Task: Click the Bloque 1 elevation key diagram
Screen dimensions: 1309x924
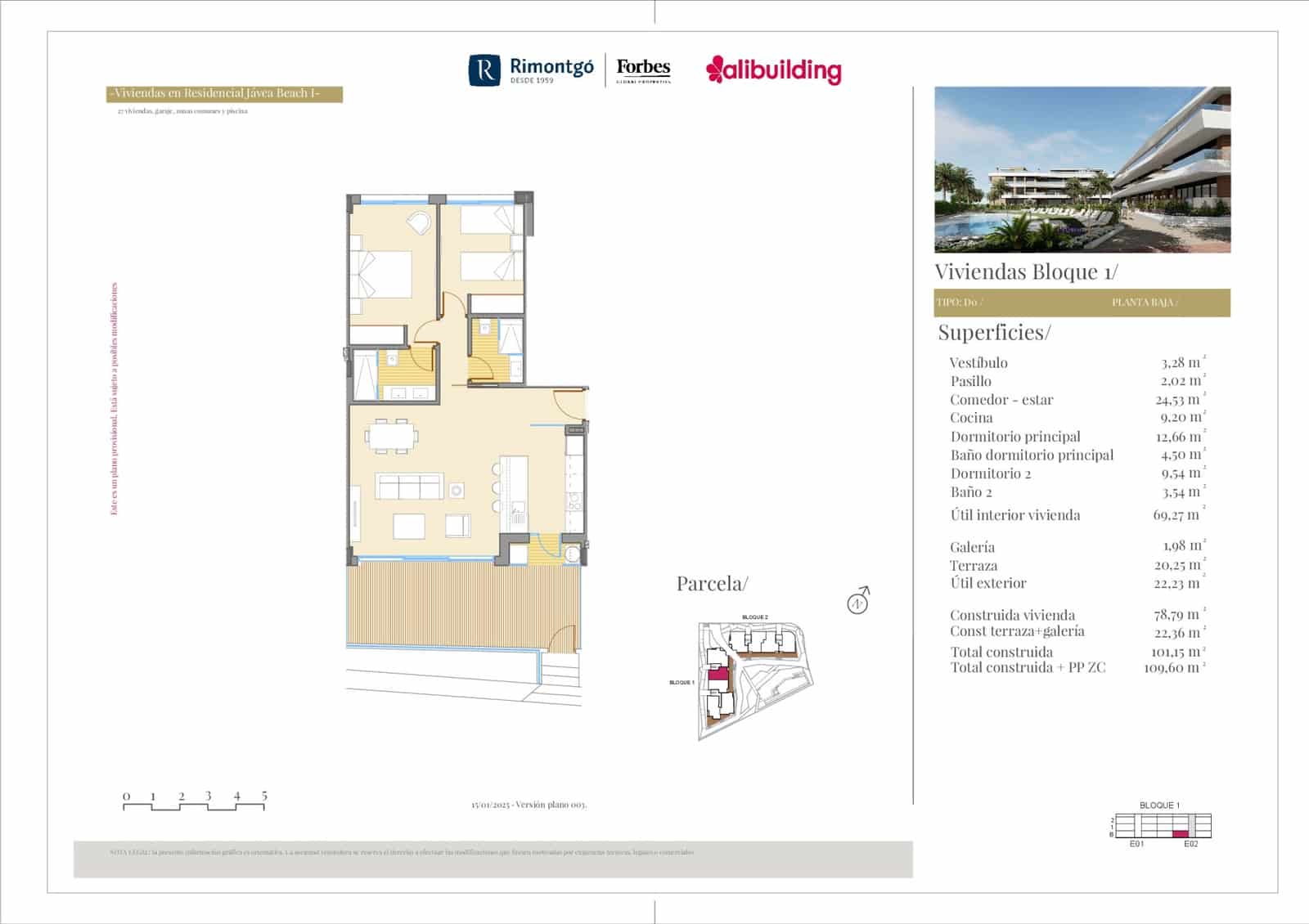Action: pyautogui.click(x=1160, y=826)
